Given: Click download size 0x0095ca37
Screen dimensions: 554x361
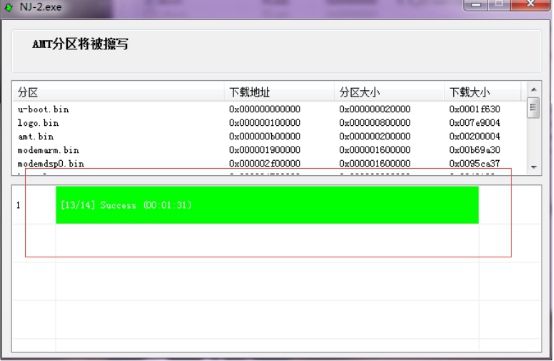Looking at the screenshot, I should pos(475,164).
